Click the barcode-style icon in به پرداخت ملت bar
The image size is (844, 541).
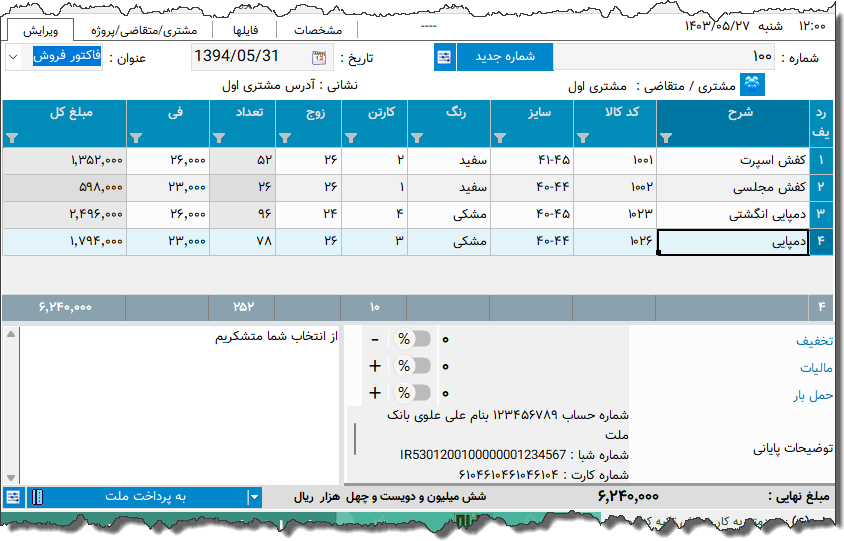37,497
